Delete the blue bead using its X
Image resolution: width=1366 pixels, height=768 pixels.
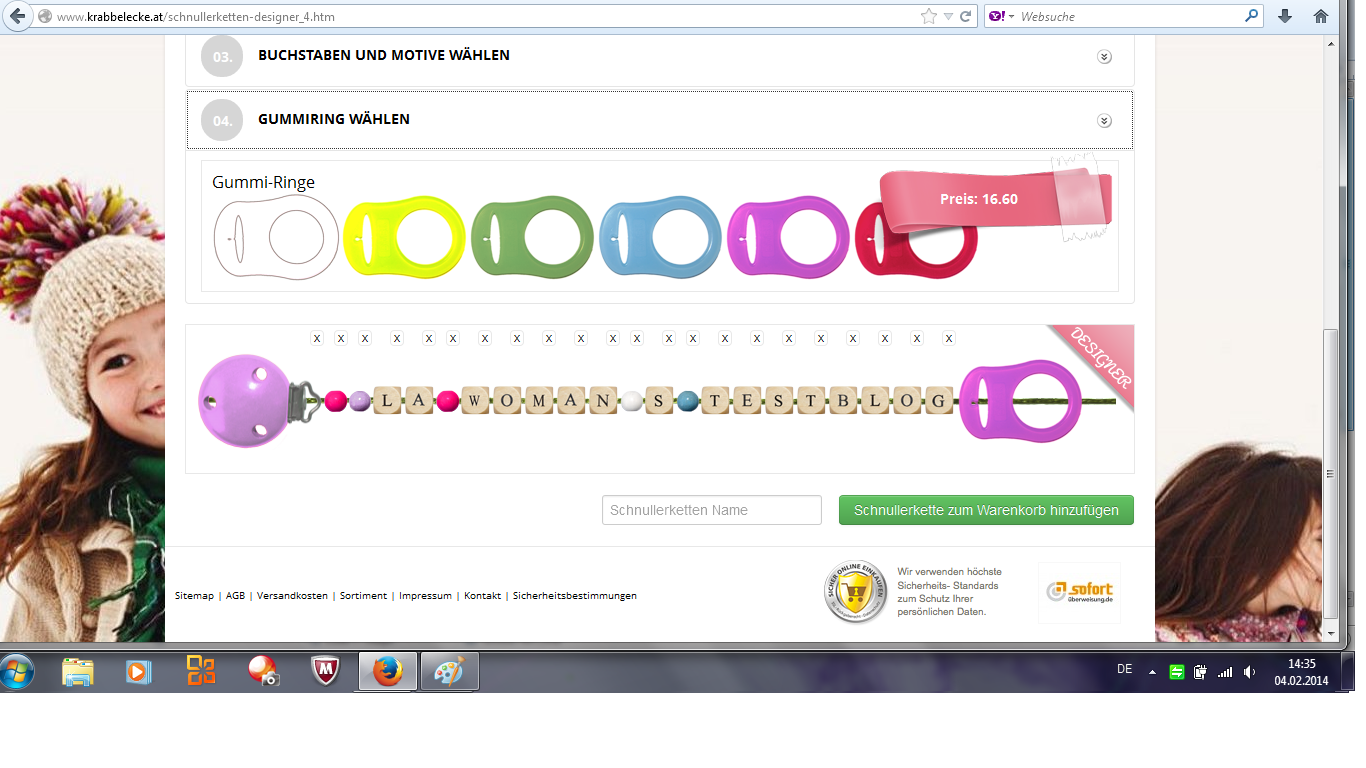tap(693, 339)
